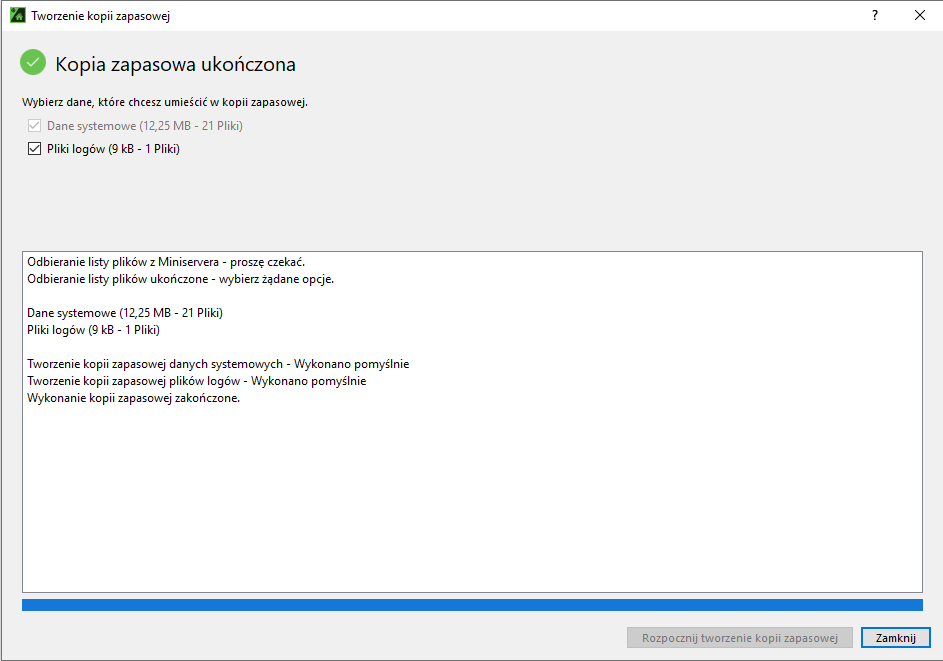This screenshot has width=943, height=661.
Task: Select log line about plików logów backup success
Action: click(196, 381)
